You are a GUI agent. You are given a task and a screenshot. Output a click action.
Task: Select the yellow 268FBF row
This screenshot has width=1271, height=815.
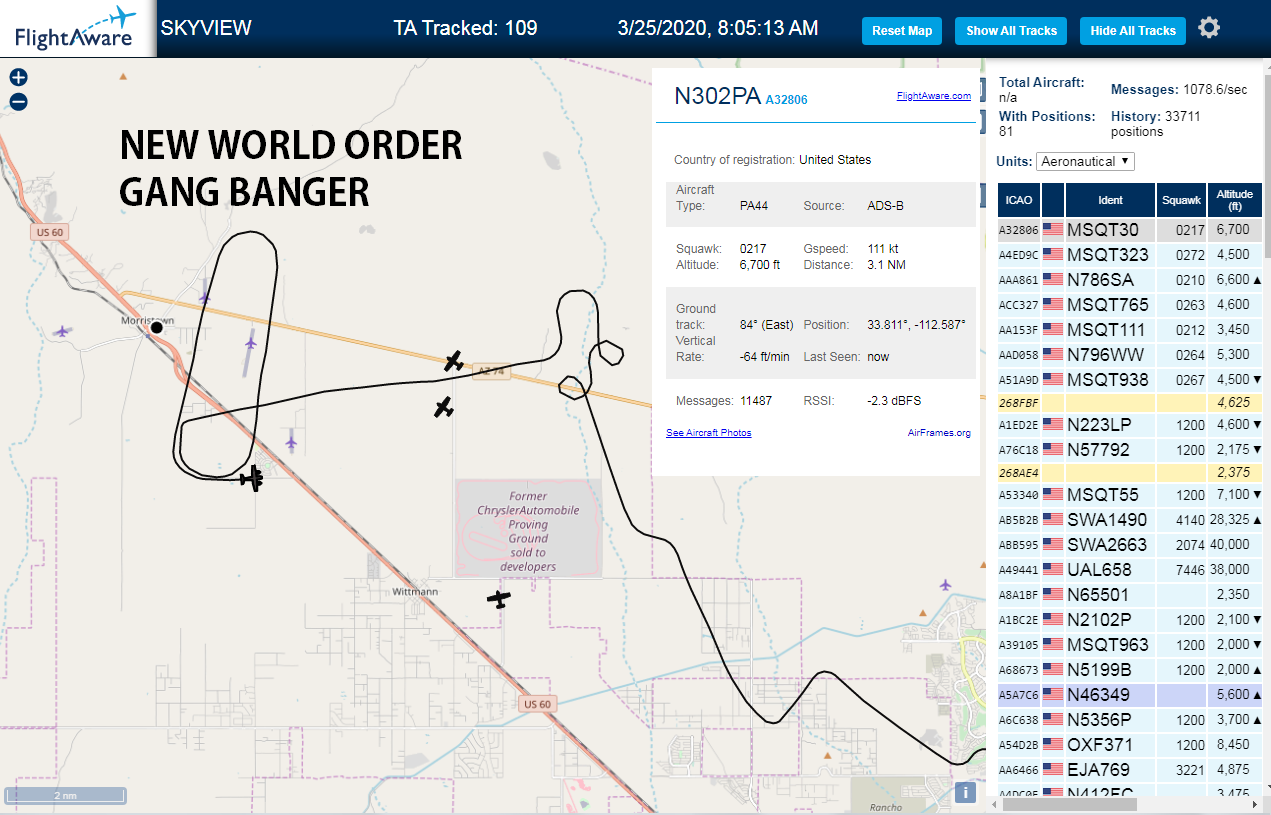[x=1130, y=403]
